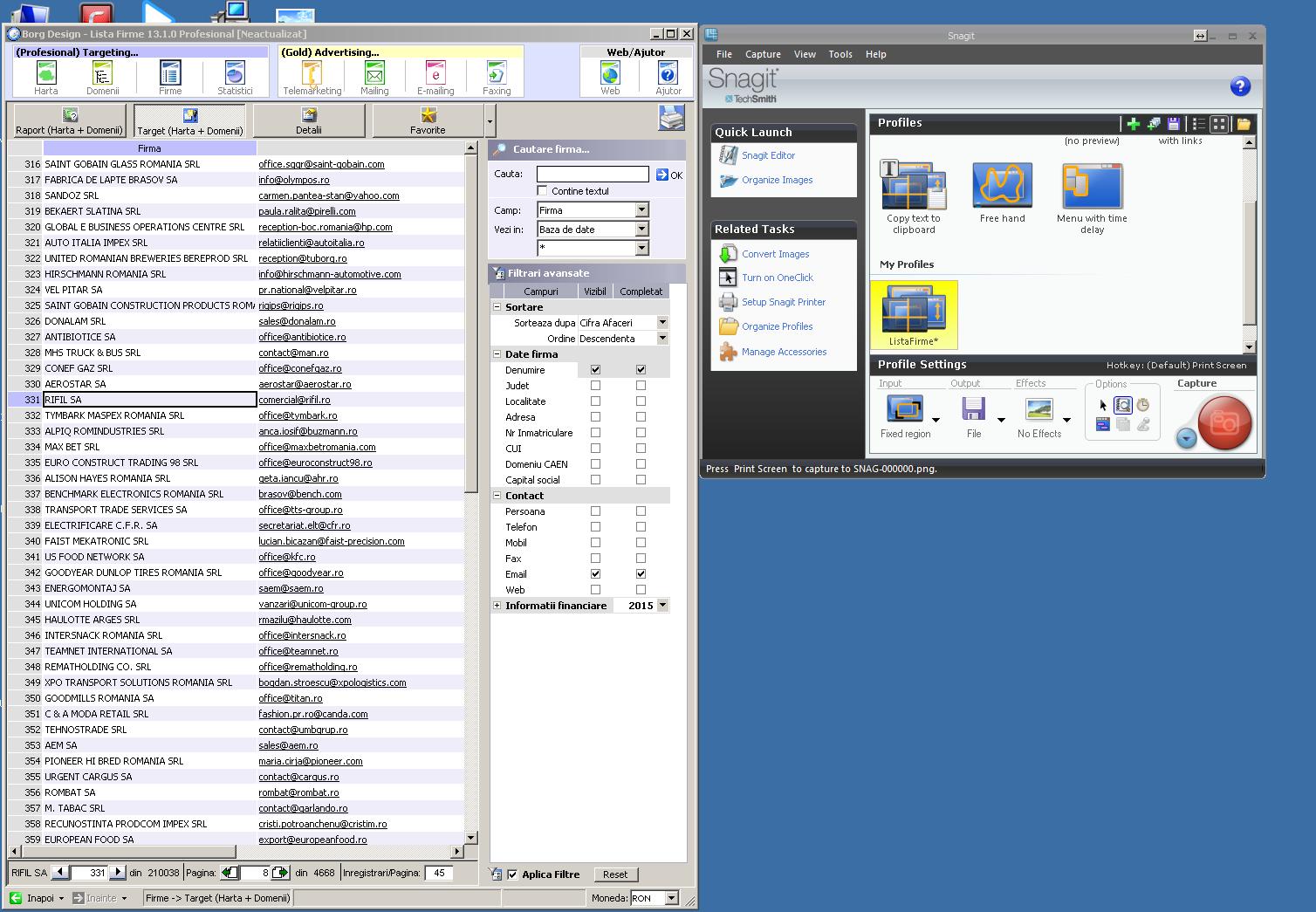
Task: Open the Snagit File menu
Action: [x=724, y=54]
